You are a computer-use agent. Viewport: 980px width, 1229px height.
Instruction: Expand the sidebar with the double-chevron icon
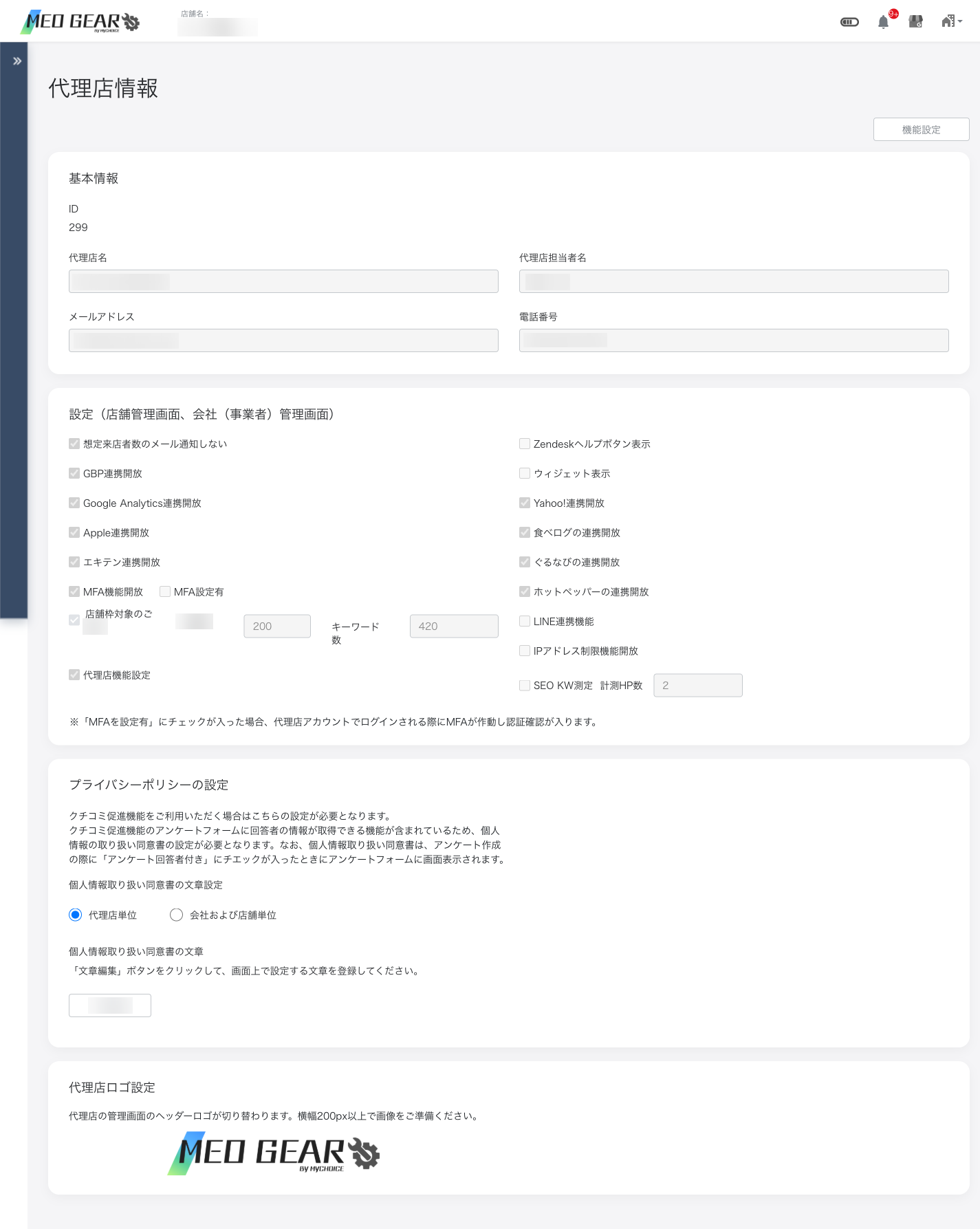(17, 61)
